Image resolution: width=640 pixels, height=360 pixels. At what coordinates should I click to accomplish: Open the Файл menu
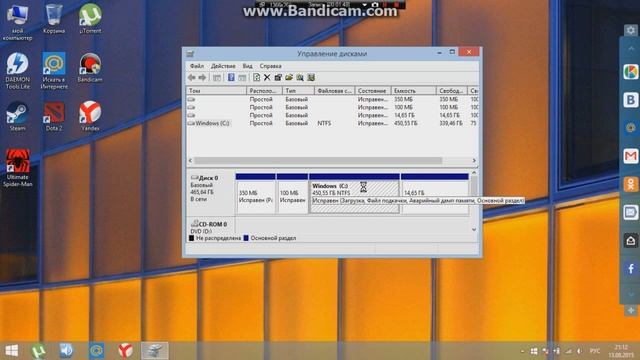click(x=197, y=66)
